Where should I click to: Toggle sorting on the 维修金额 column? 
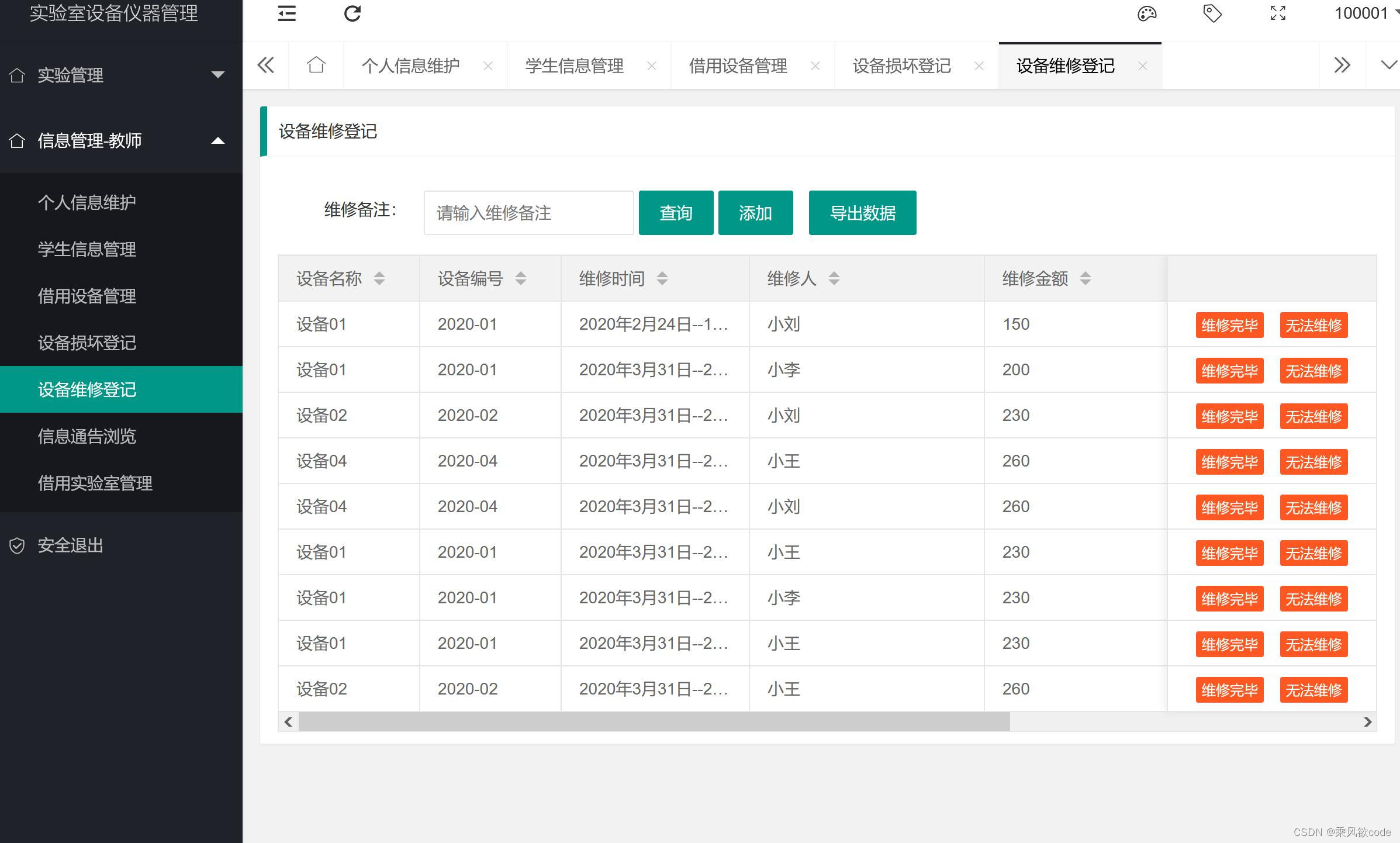[x=1086, y=278]
